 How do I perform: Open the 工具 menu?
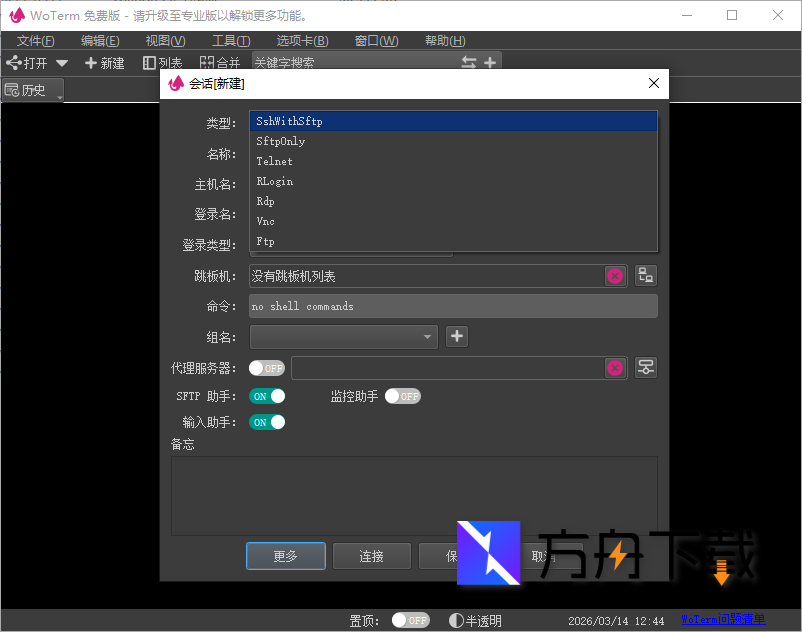click(x=229, y=41)
